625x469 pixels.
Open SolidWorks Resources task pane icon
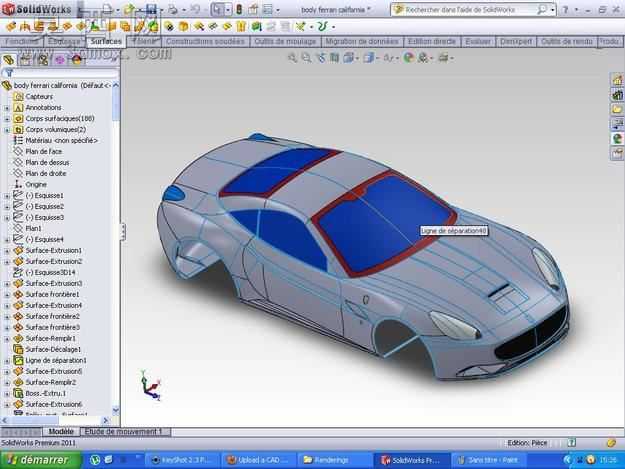click(617, 80)
